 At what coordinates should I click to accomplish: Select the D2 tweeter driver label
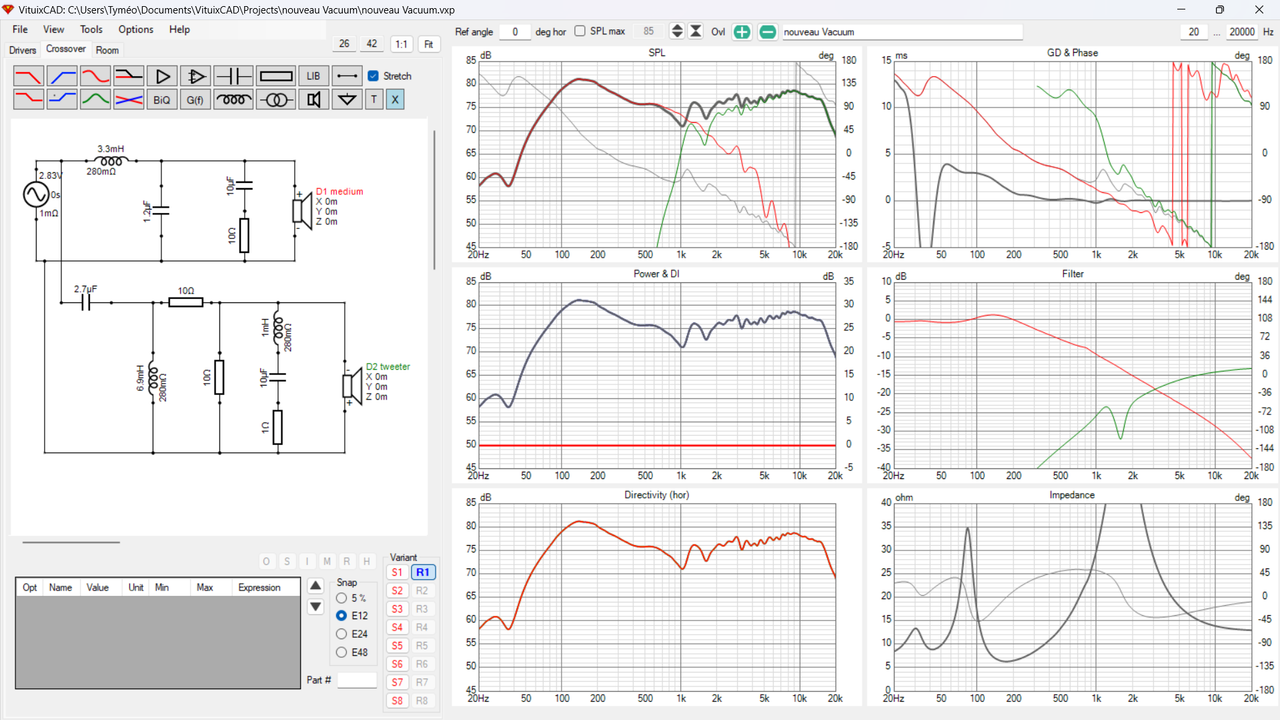(x=387, y=367)
